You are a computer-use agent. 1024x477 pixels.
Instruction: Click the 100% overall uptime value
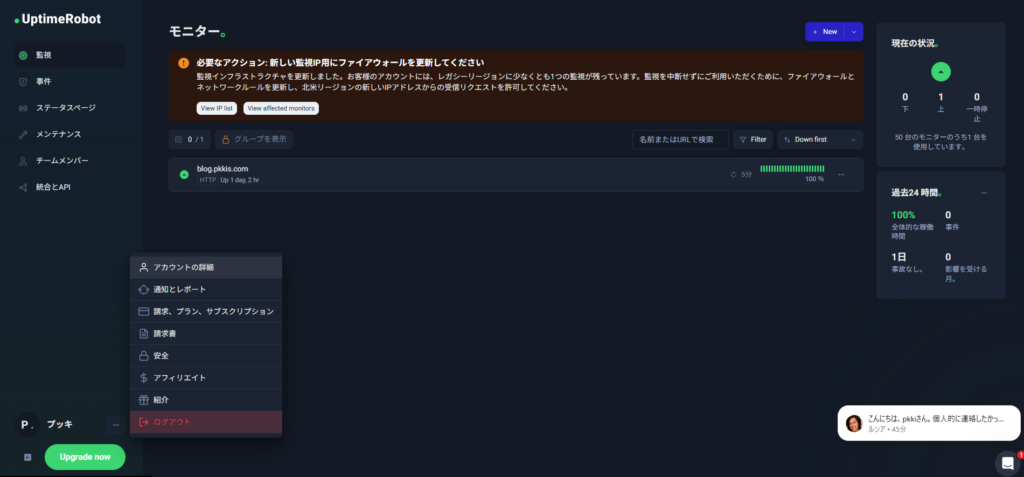903,215
